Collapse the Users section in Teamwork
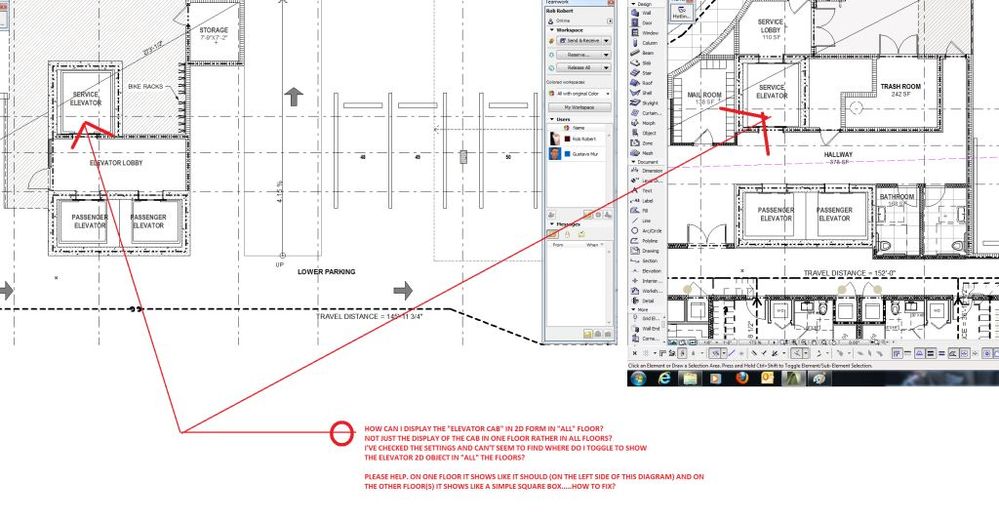 click(552, 119)
